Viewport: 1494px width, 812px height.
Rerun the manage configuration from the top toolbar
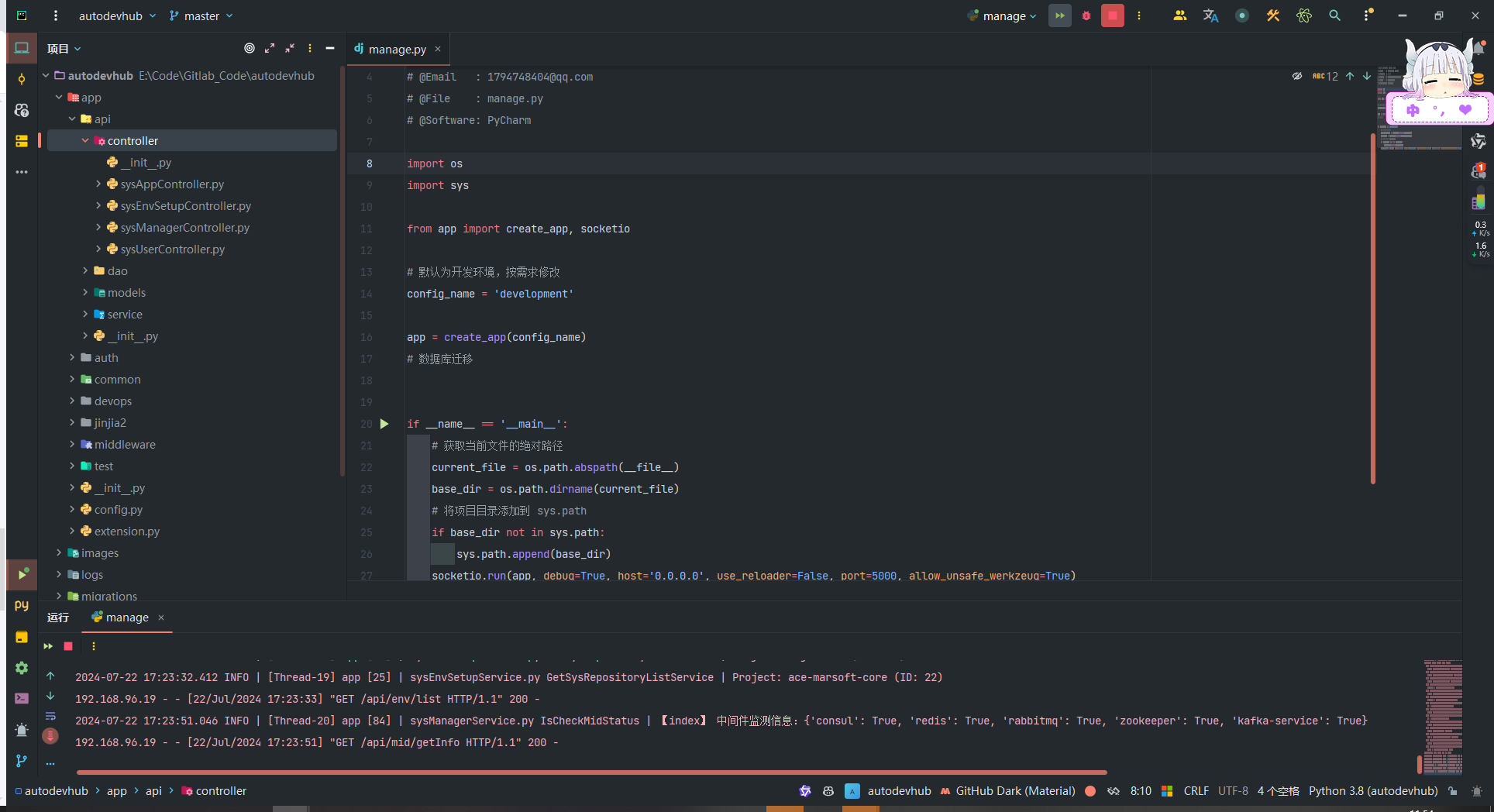1059,15
